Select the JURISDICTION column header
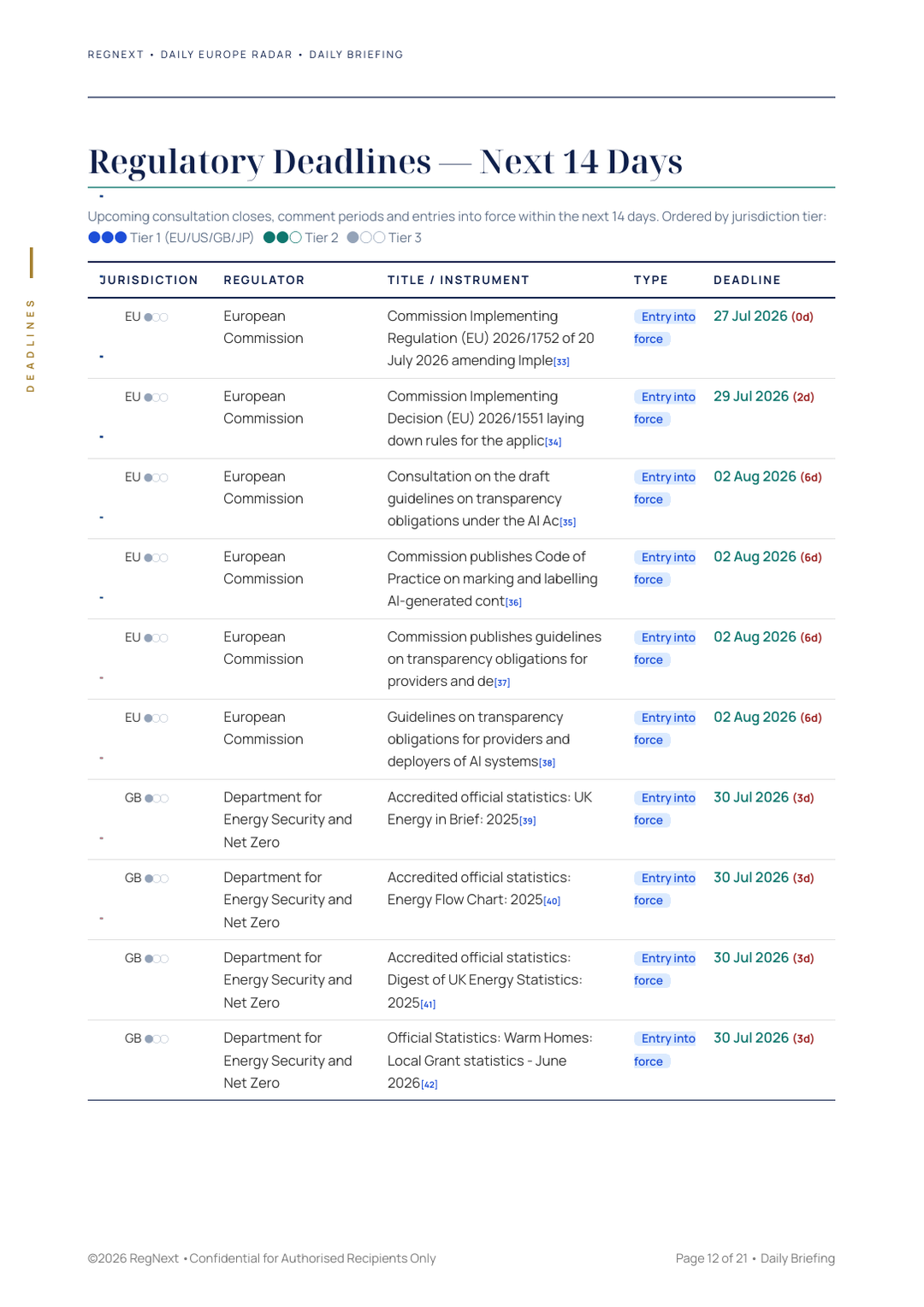 point(149,281)
